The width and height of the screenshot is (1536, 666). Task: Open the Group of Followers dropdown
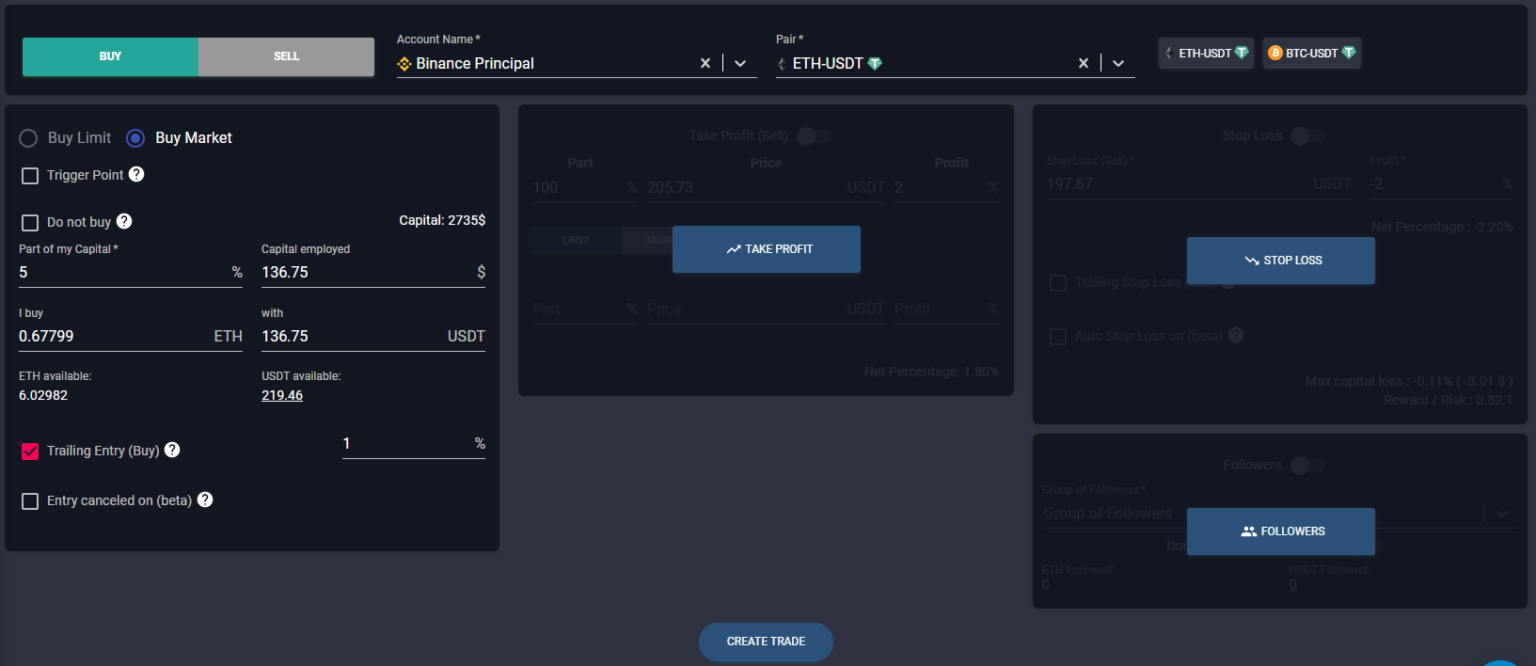point(1500,512)
